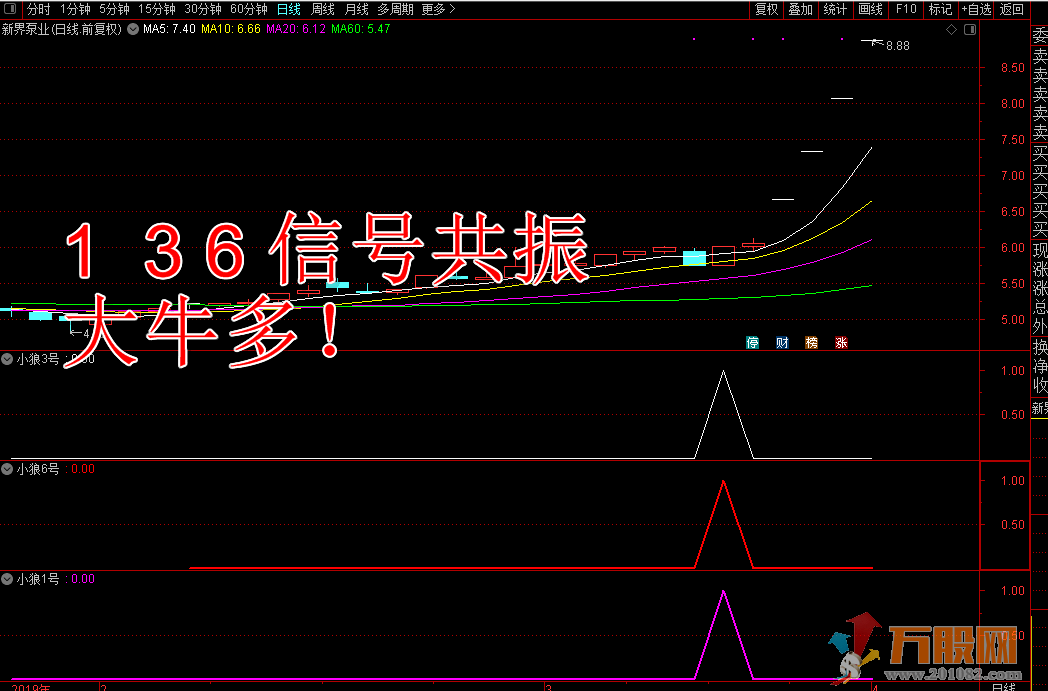This screenshot has width=1048, height=691.
Task: Click the 涨 limit-up marker icon
Action: (841, 343)
